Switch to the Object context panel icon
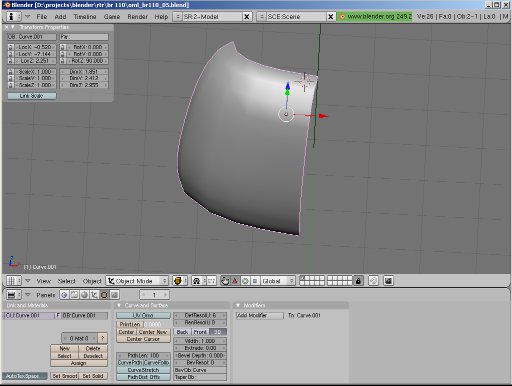The width and height of the screenshot is (512, 386). 94,295
